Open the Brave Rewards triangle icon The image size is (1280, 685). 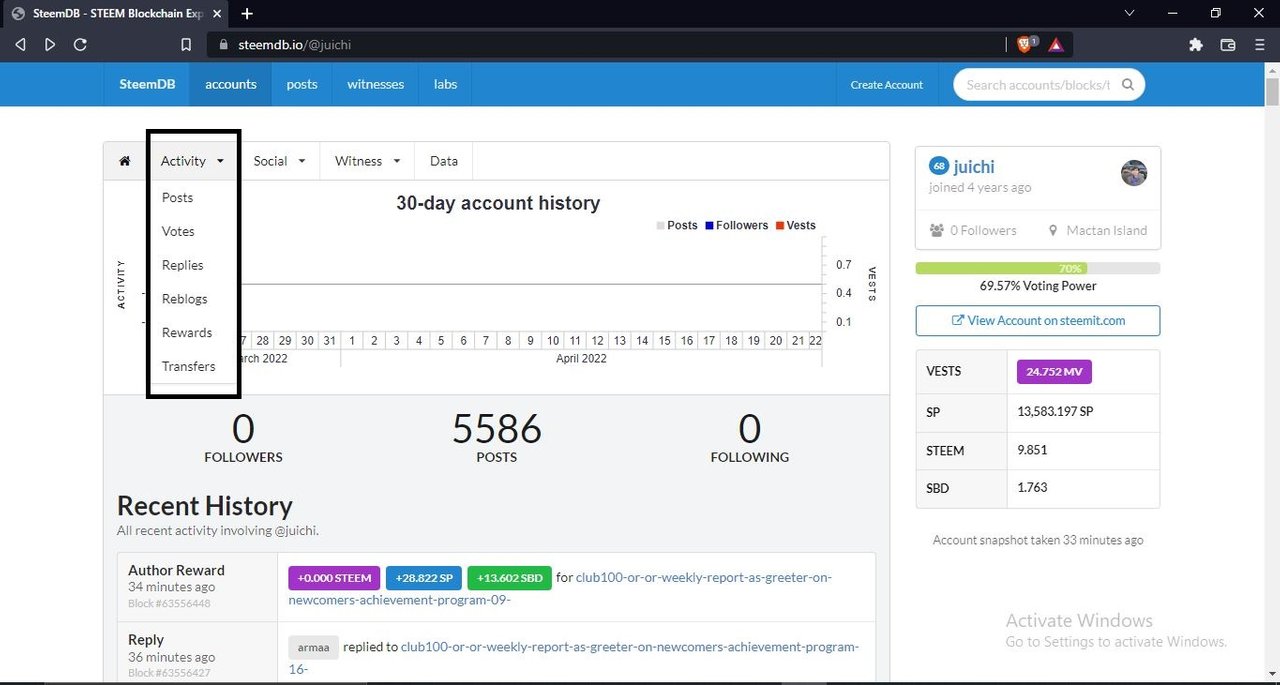[1056, 44]
